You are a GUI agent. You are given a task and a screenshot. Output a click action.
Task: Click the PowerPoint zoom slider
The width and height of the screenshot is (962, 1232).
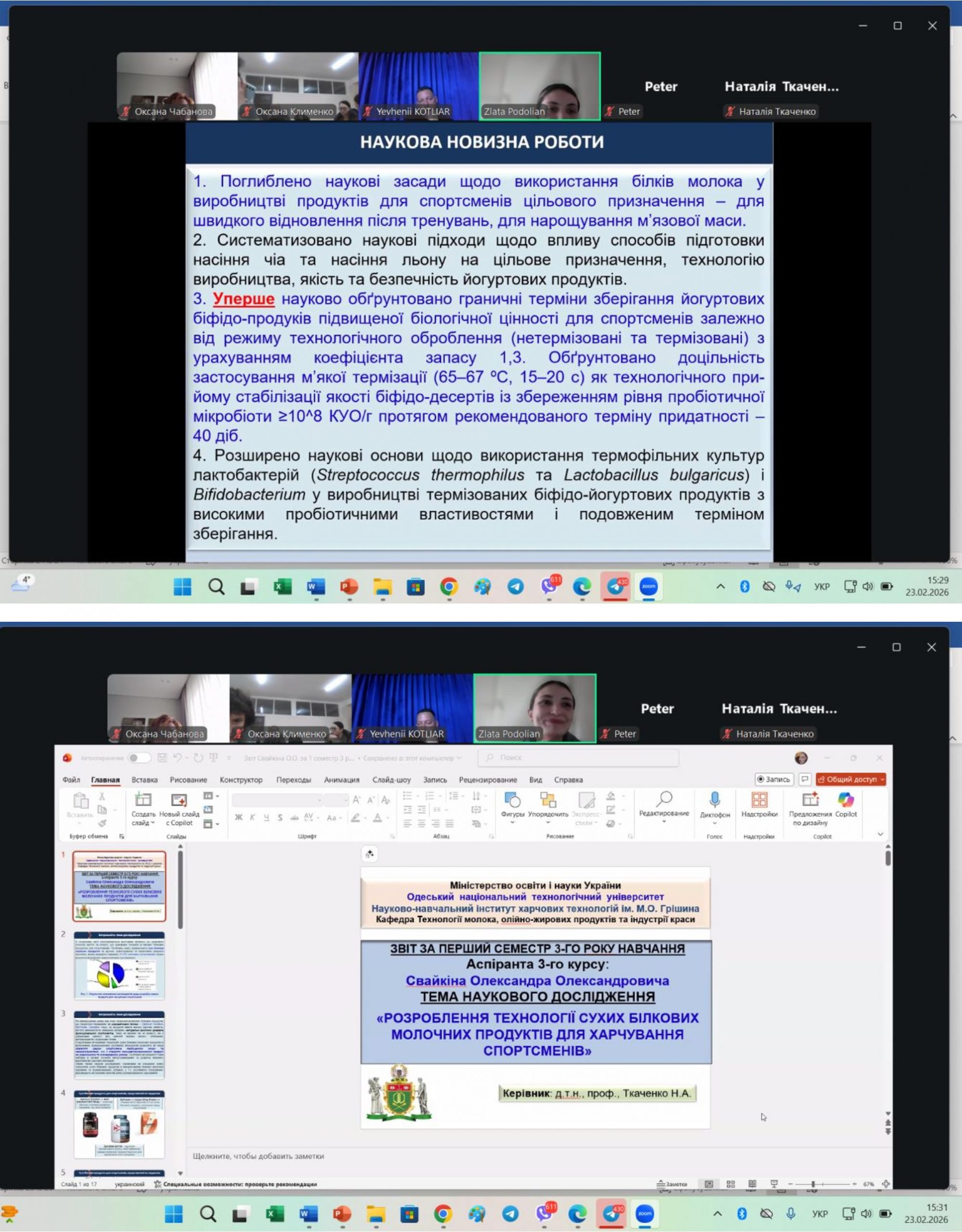click(813, 1184)
